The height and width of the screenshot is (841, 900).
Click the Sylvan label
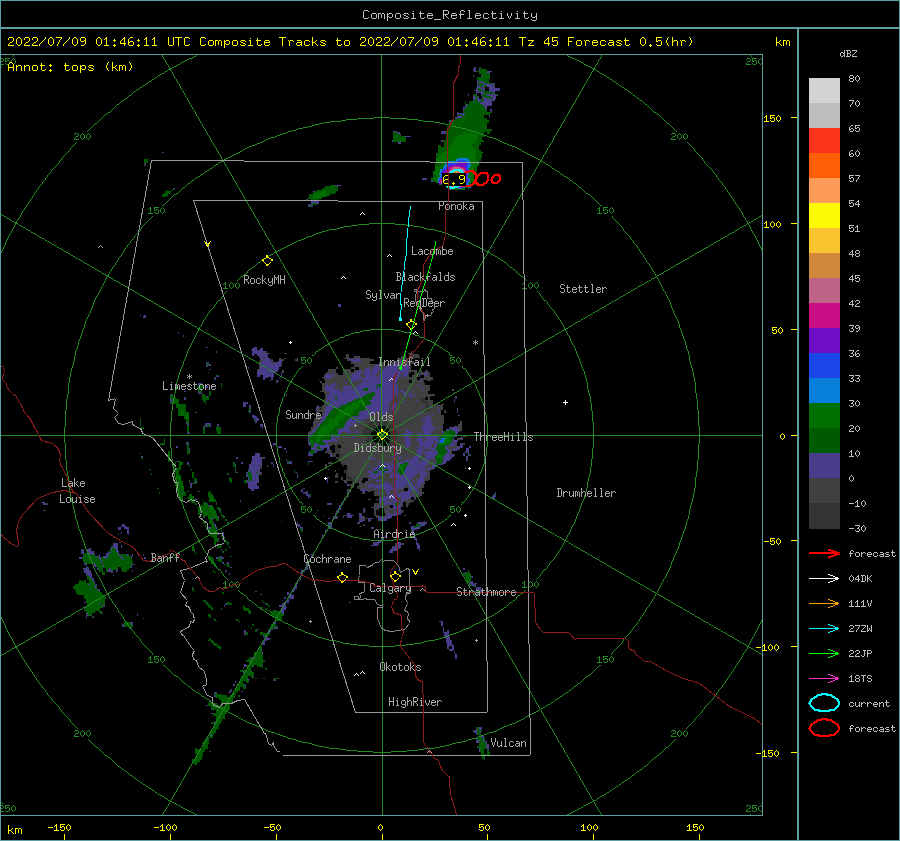[383, 294]
